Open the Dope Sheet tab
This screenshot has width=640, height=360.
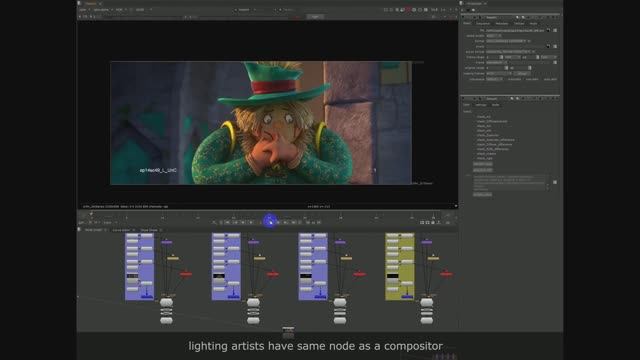click(x=149, y=230)
